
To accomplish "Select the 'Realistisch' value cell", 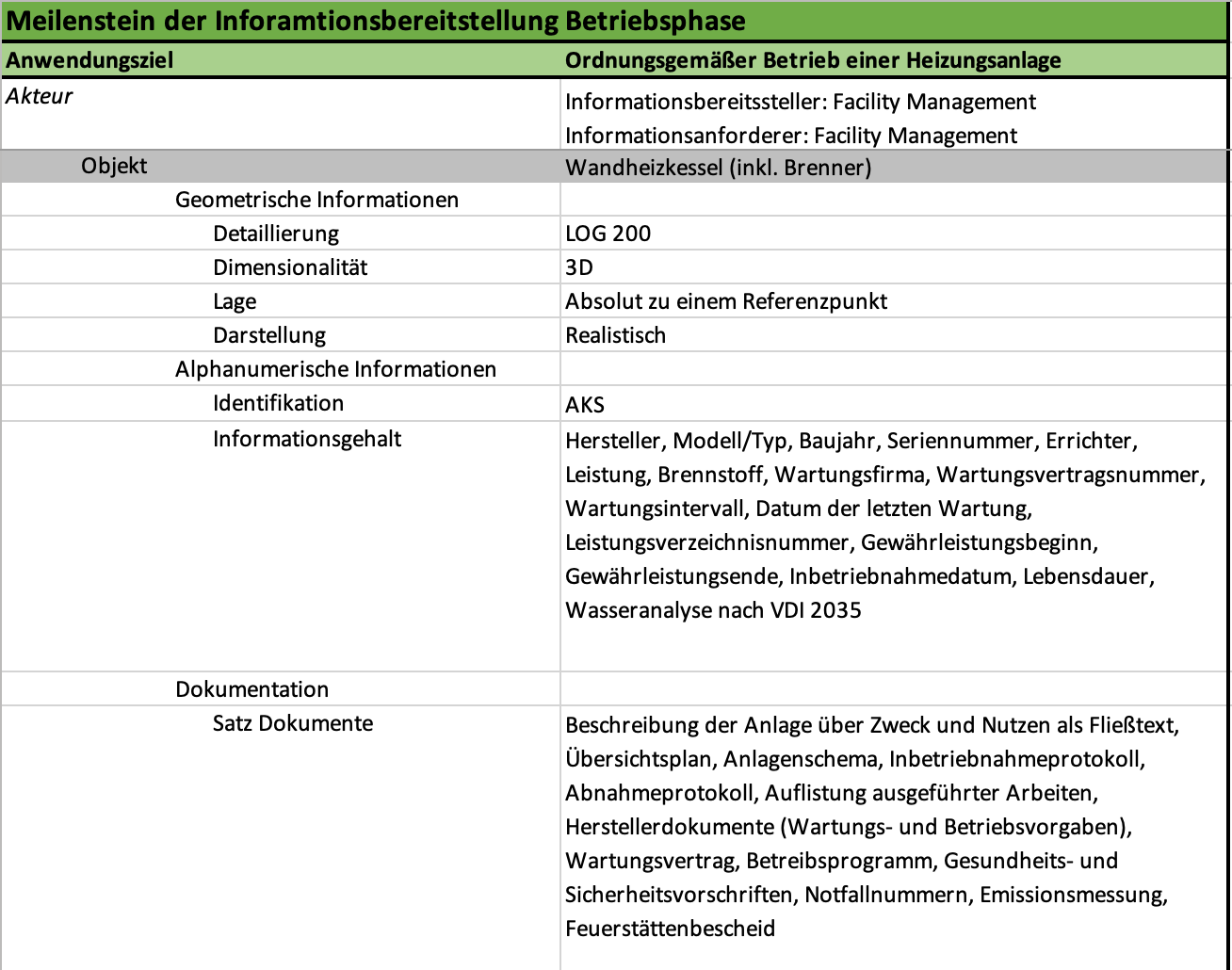I will point(615,335).
